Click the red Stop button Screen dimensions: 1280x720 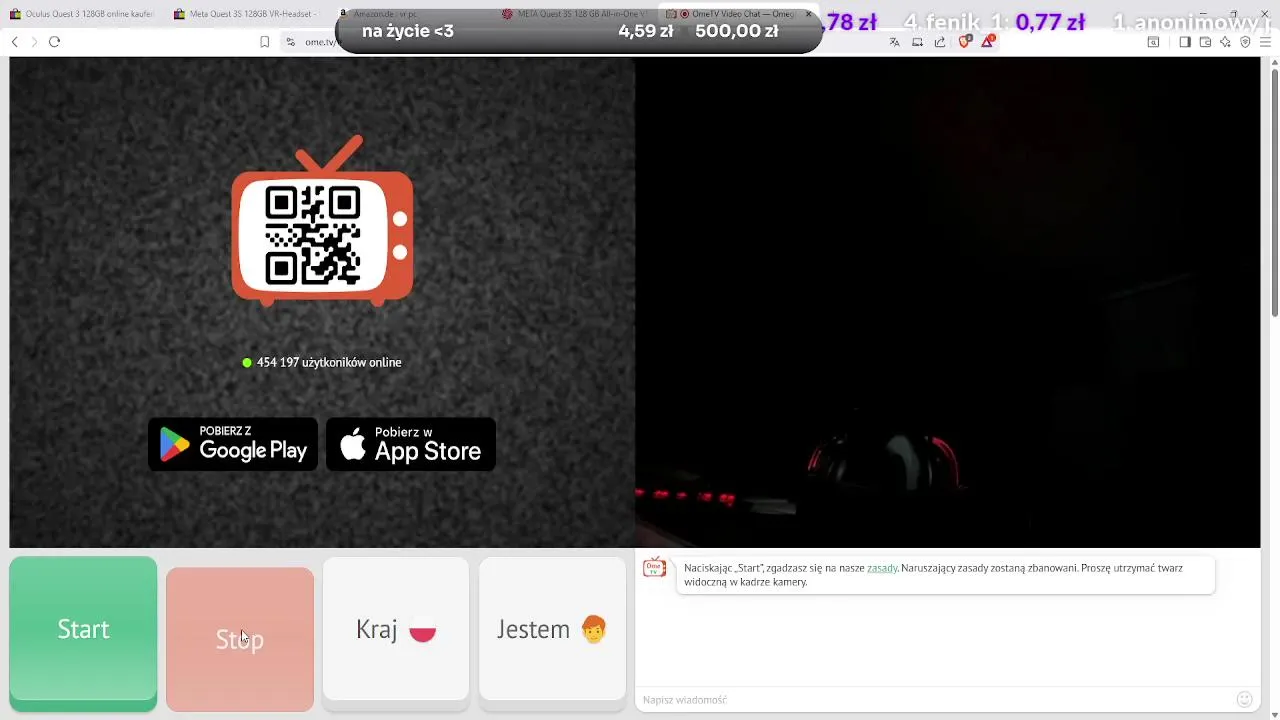(x=240, y=639)
